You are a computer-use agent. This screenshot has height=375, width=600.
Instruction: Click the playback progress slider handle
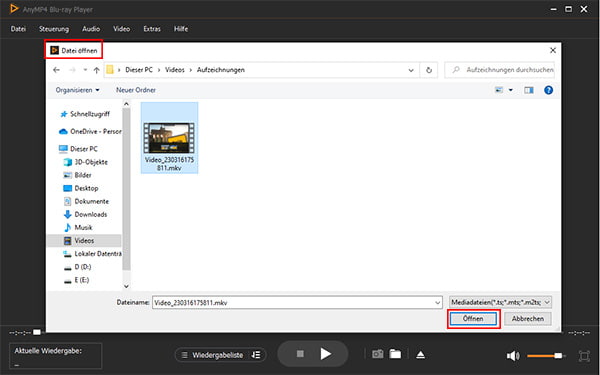point(37,332)
